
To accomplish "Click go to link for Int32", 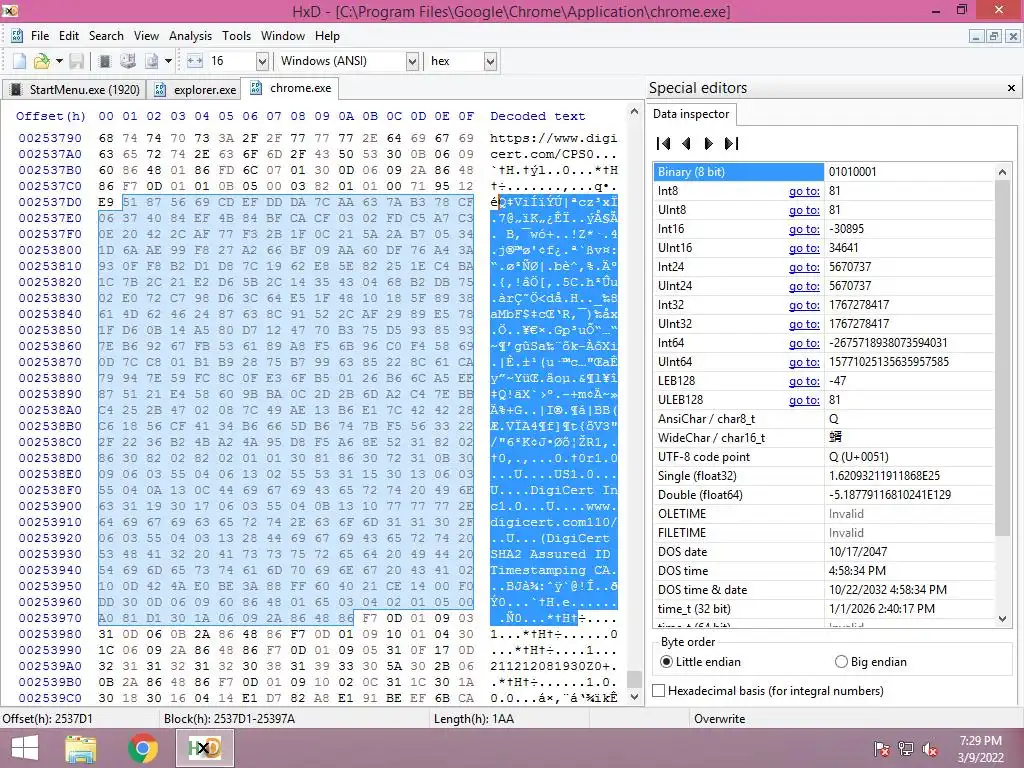I will point(804,304).
